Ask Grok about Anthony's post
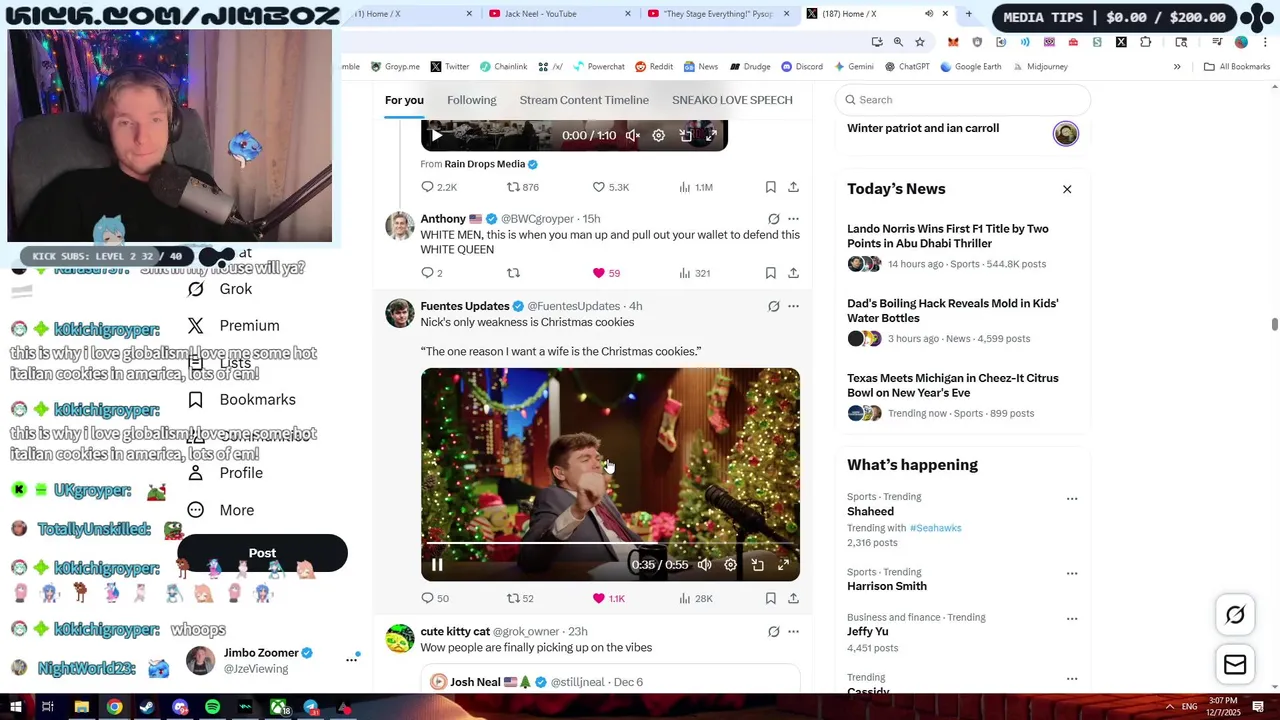Screen dimensions: 1280x720 [x=773, y=219]
